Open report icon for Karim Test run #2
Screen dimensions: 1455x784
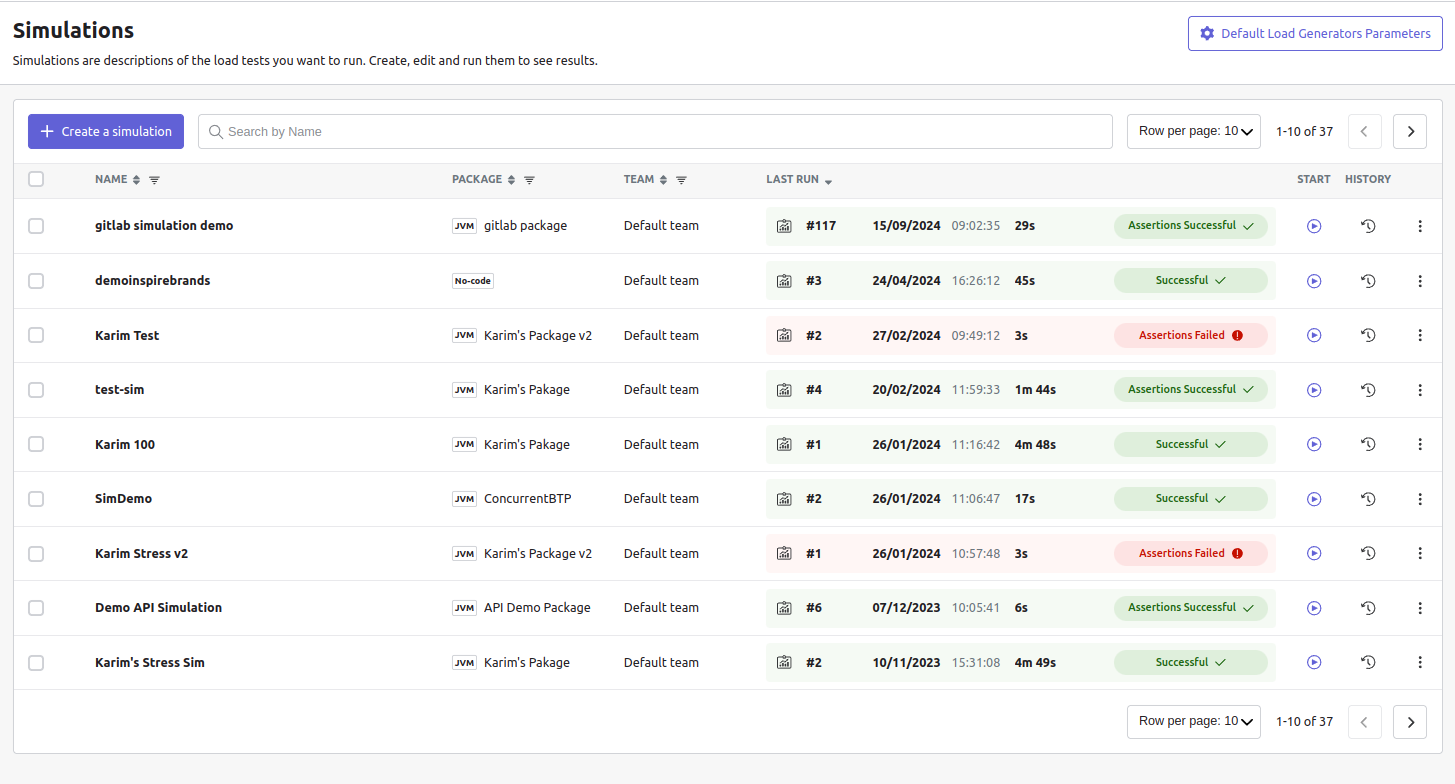coord(785,336)
